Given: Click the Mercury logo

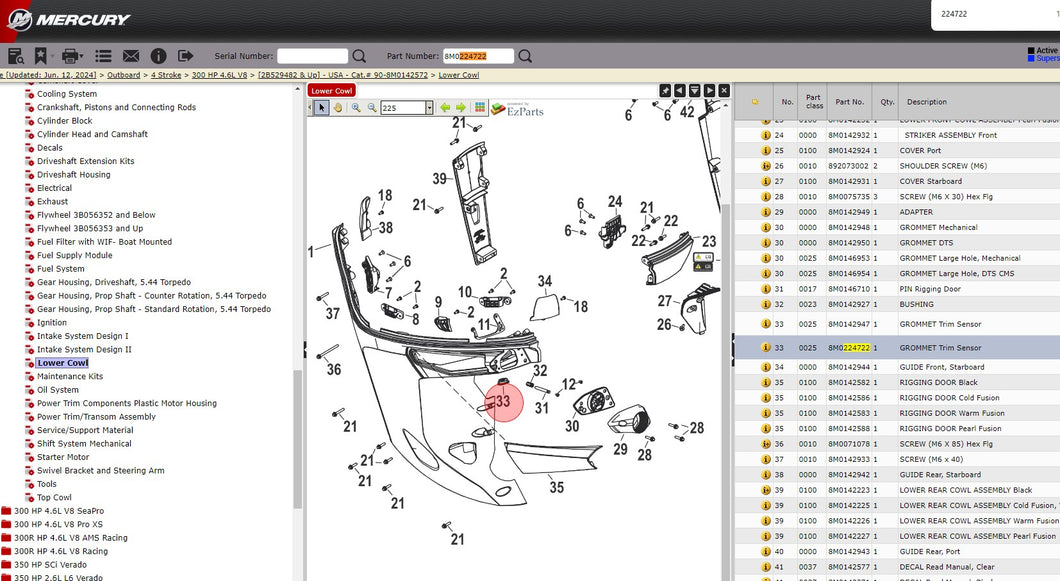Looking at the screenshot, I should 68,20.
